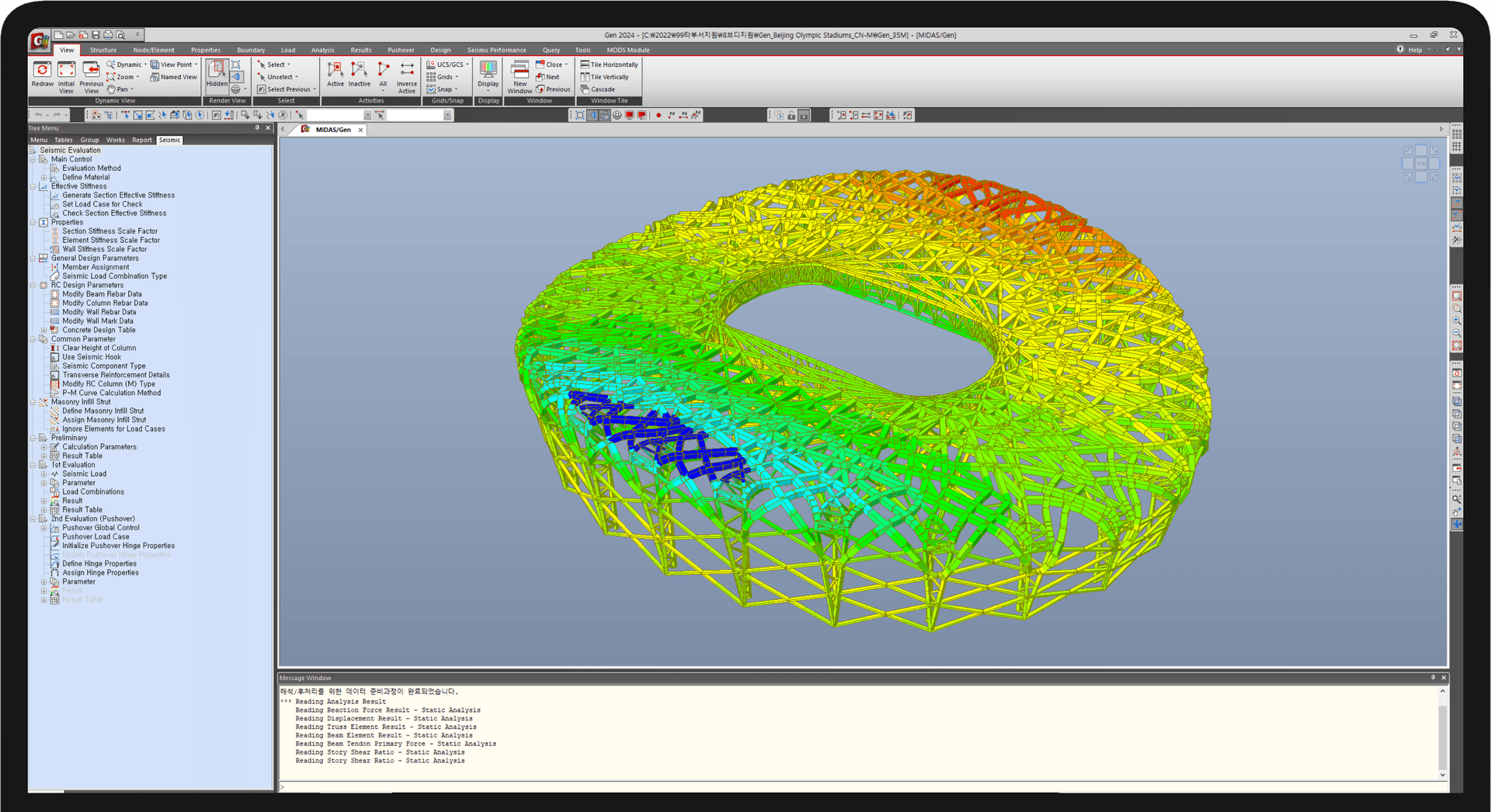Pin the Tree Menu panel
This screenshot has height=812, width=1491.
point(257,128)
